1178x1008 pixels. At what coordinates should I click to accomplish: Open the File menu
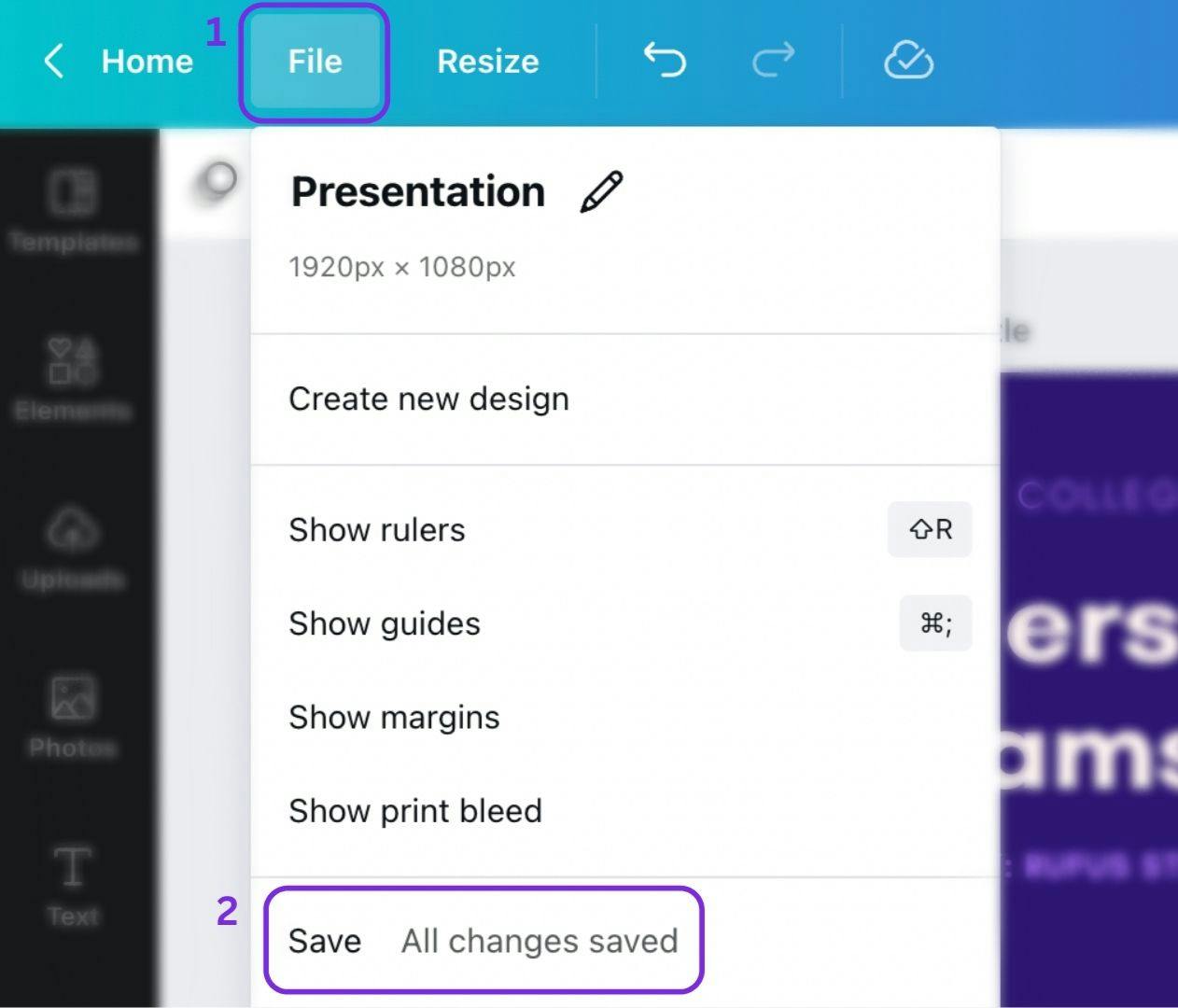(315, 62)
